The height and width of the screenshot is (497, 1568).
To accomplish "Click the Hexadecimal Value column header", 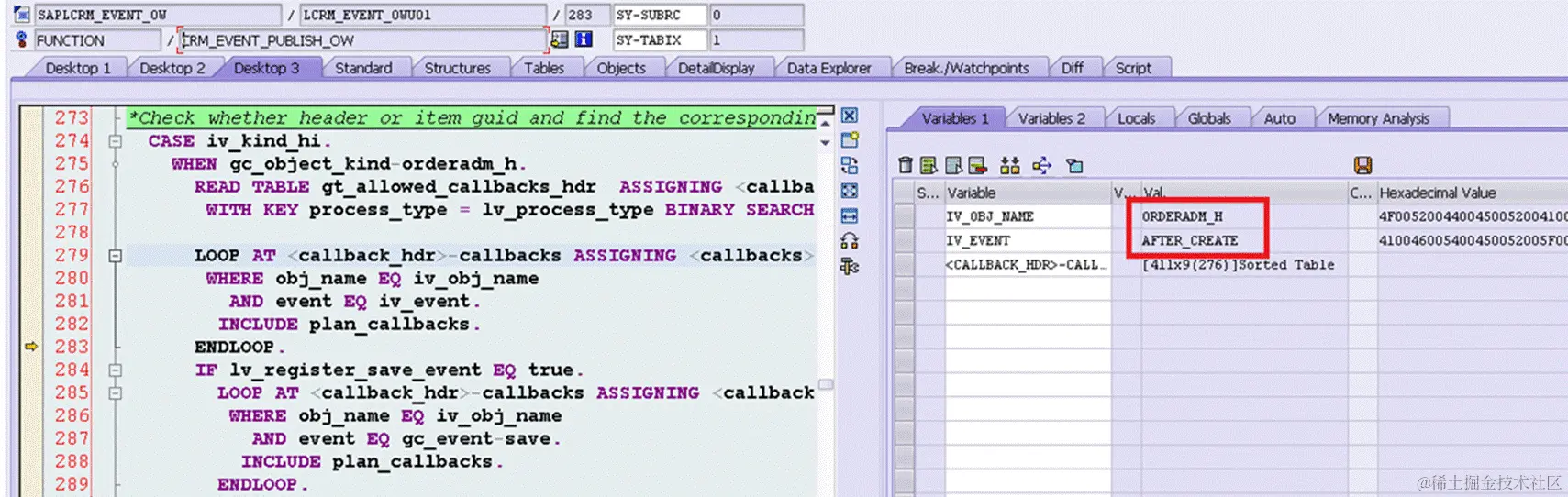I will coord(1472,193).
